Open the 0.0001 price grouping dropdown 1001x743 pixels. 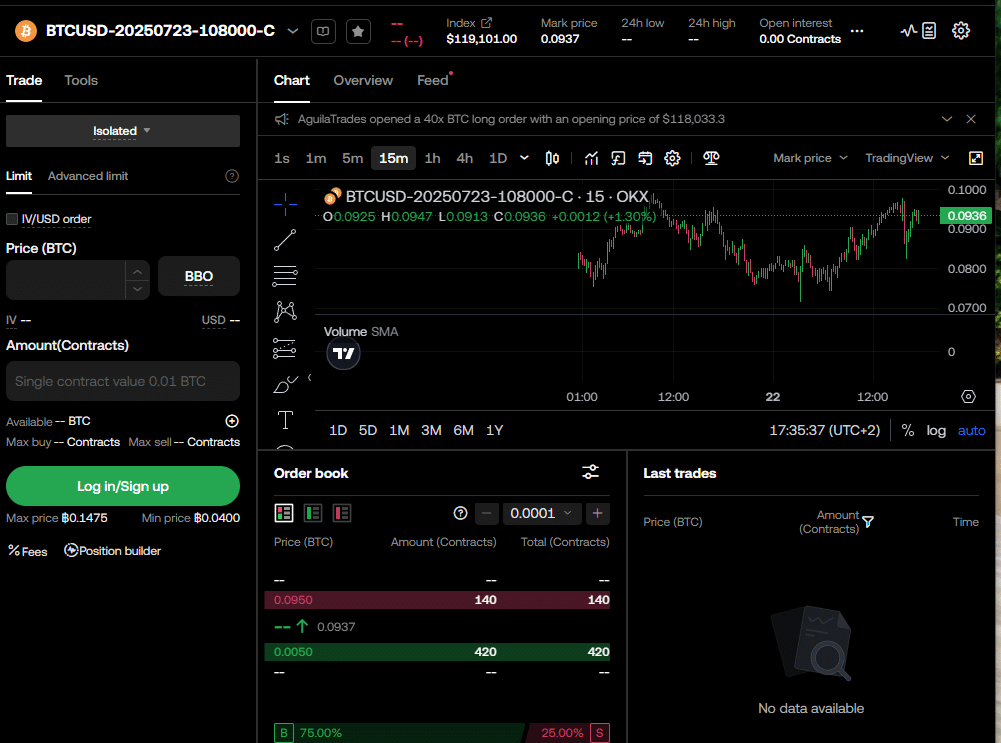point(541,513)
